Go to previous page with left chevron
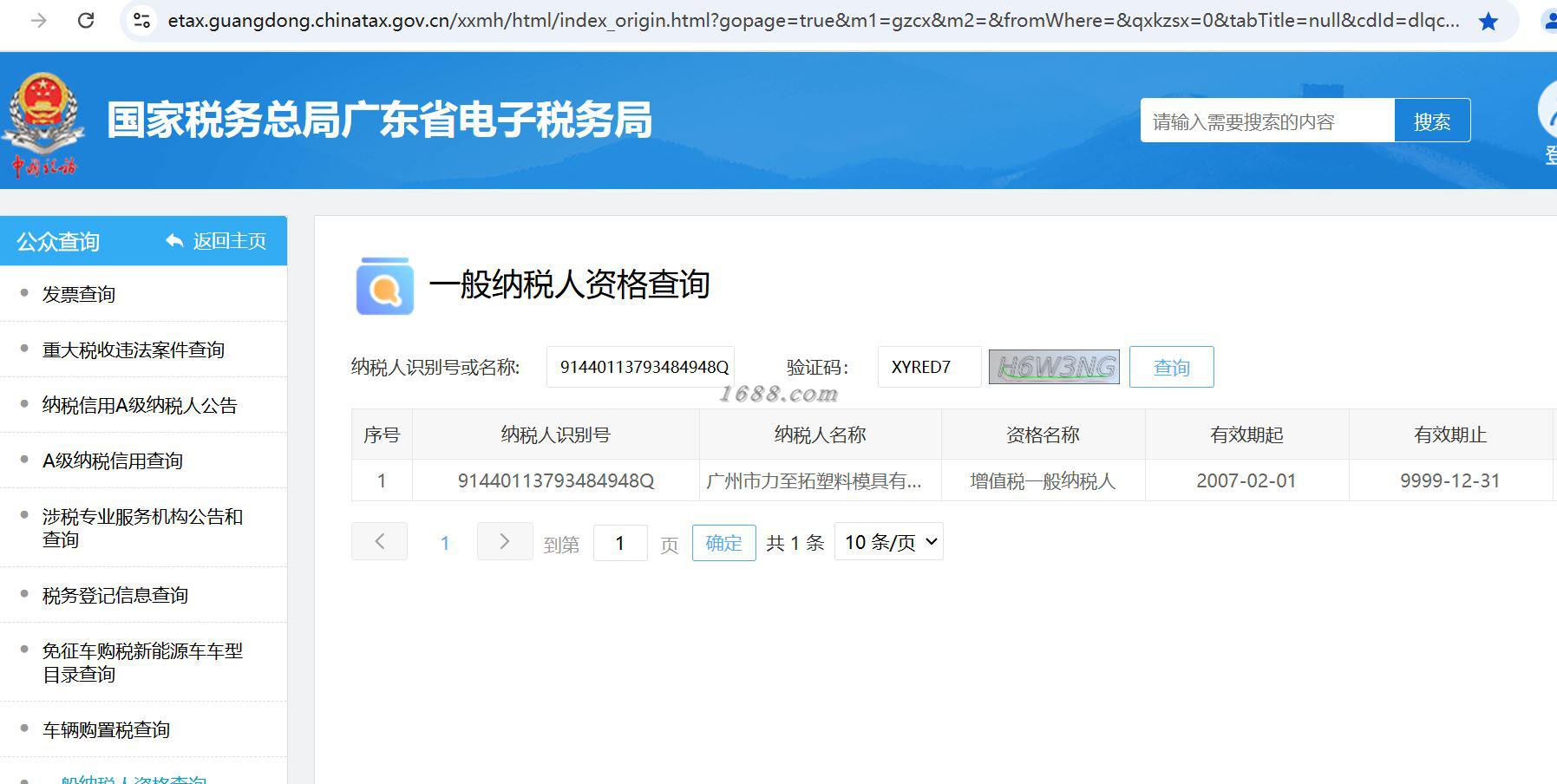This screenshot has width=1557, height=784. pyautogui.click(x=379, y=542)
